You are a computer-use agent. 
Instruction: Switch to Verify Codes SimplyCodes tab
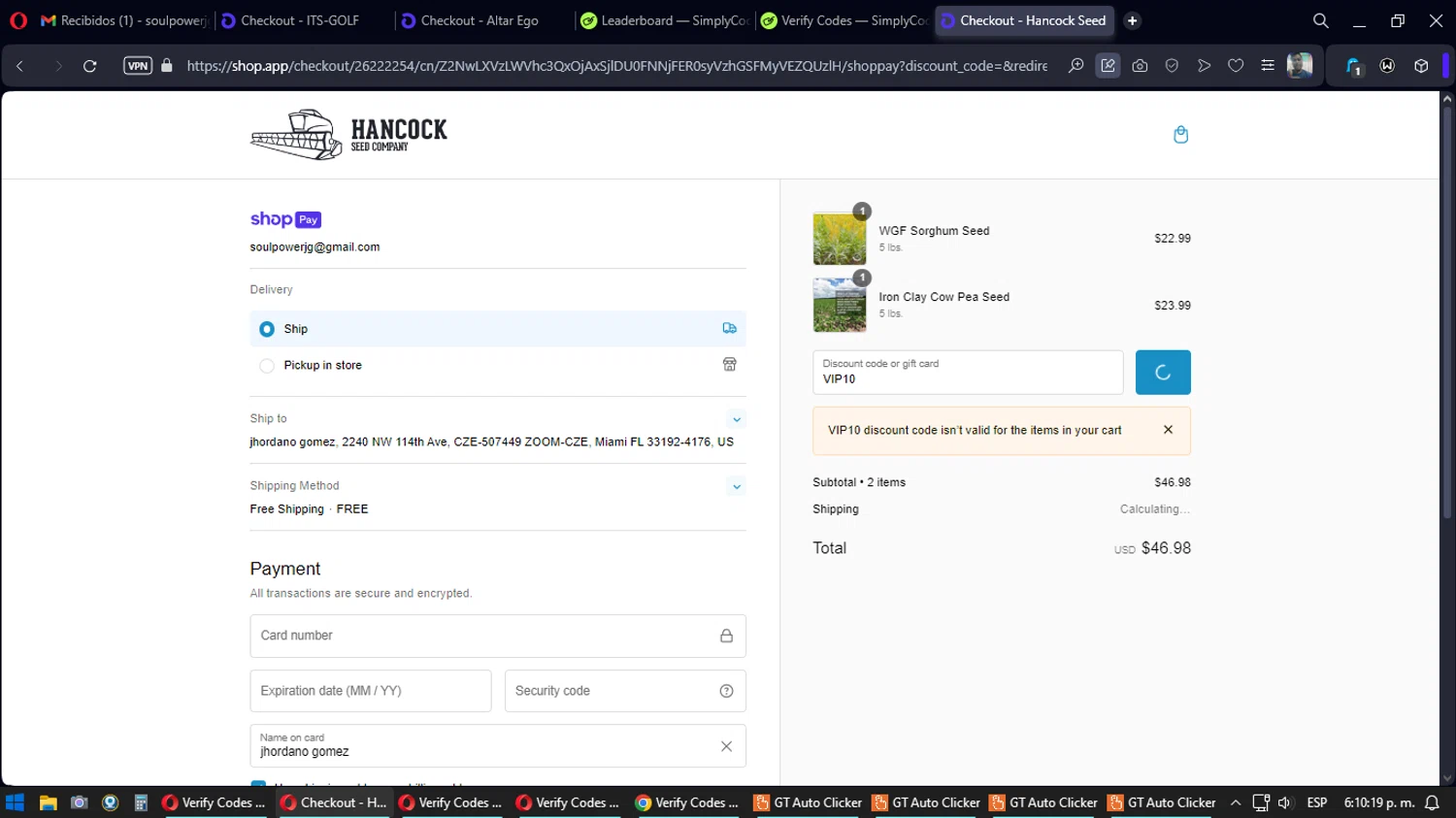[844, 20]
